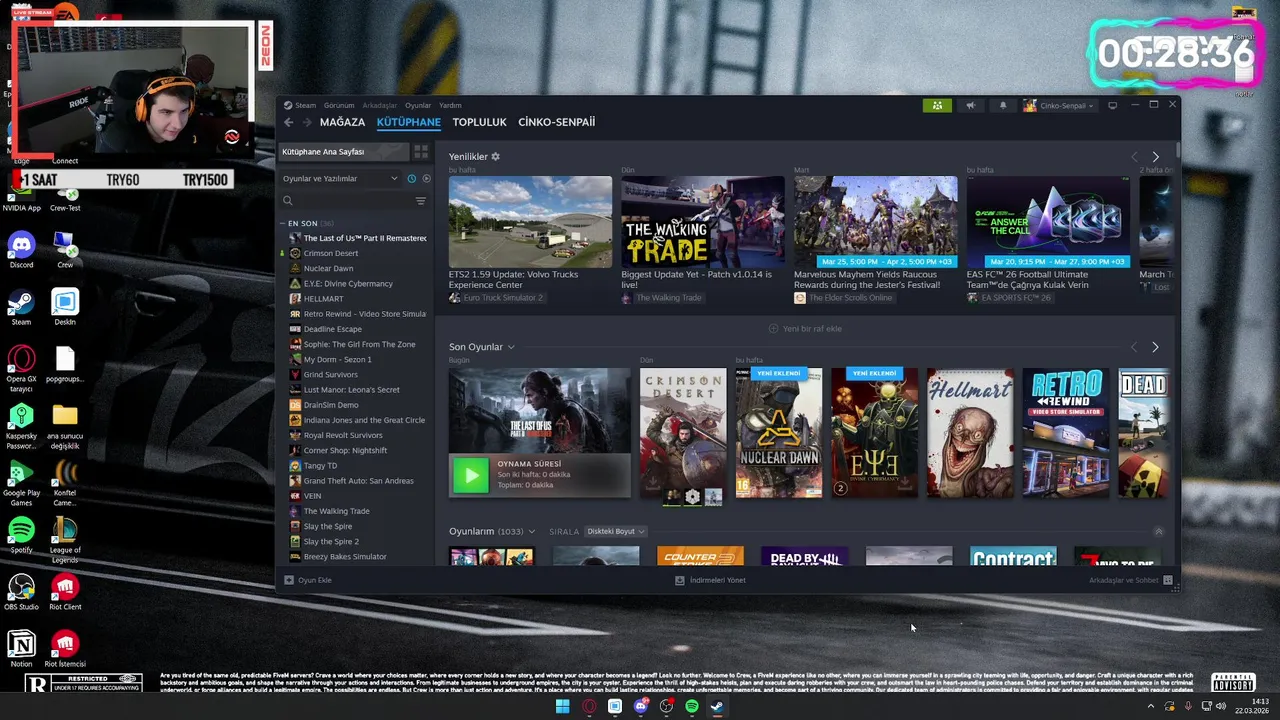Open Steam desktop shortcut icon
Viewport: 1280px width, 720px height.
(x=21, y=307)
